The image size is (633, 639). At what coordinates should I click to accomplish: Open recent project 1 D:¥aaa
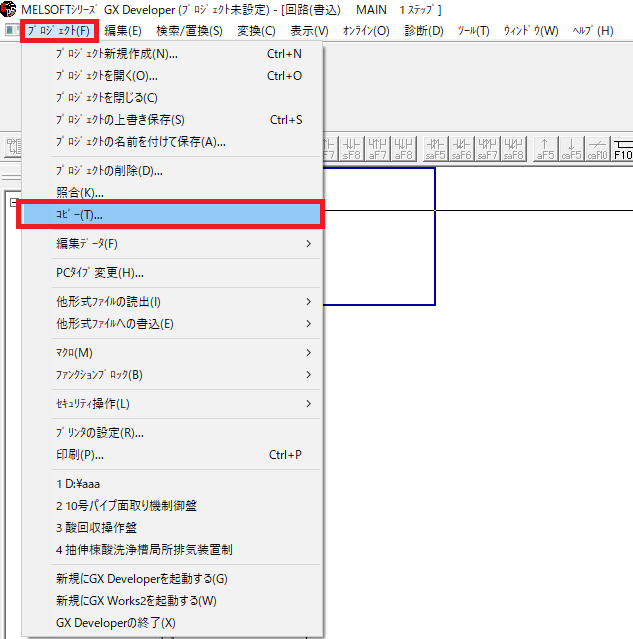pyautogui.click(x=172, y=484)
